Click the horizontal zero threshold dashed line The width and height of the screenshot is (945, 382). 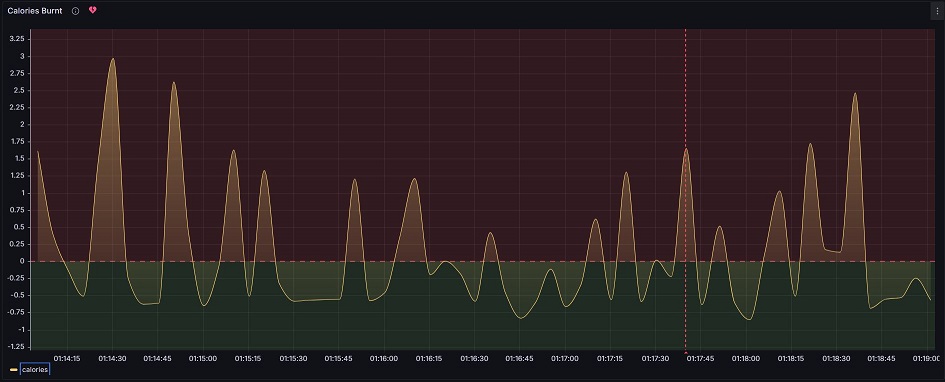coord(482,261)
